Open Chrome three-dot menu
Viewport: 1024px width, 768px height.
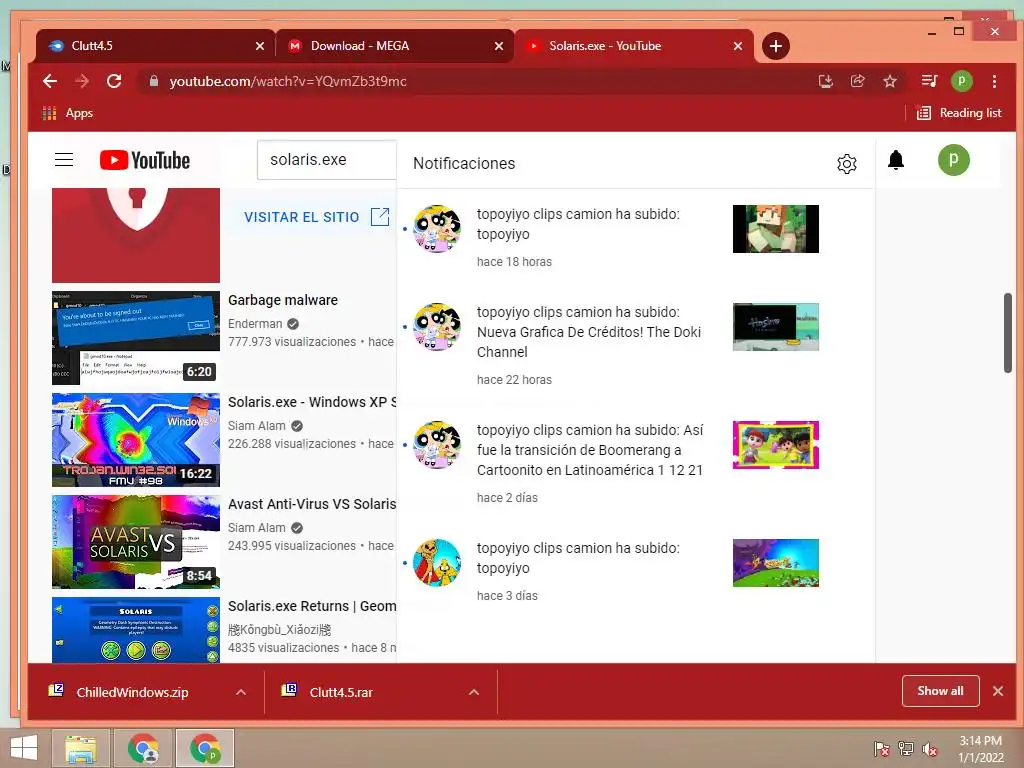tap(994, 81)
